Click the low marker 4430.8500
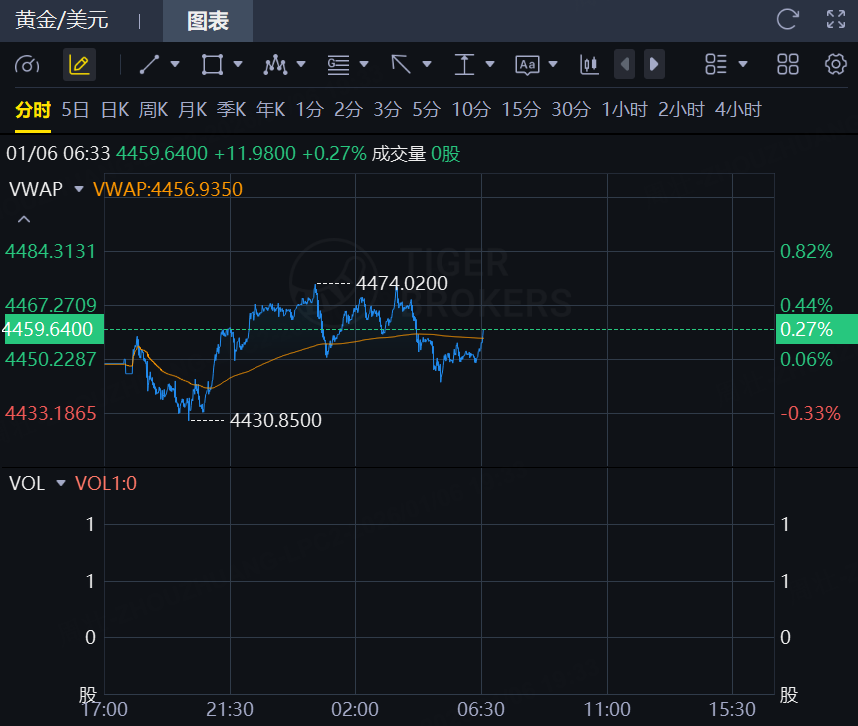The width and height of the screenshot is (858, 726). tap(276, 420)
